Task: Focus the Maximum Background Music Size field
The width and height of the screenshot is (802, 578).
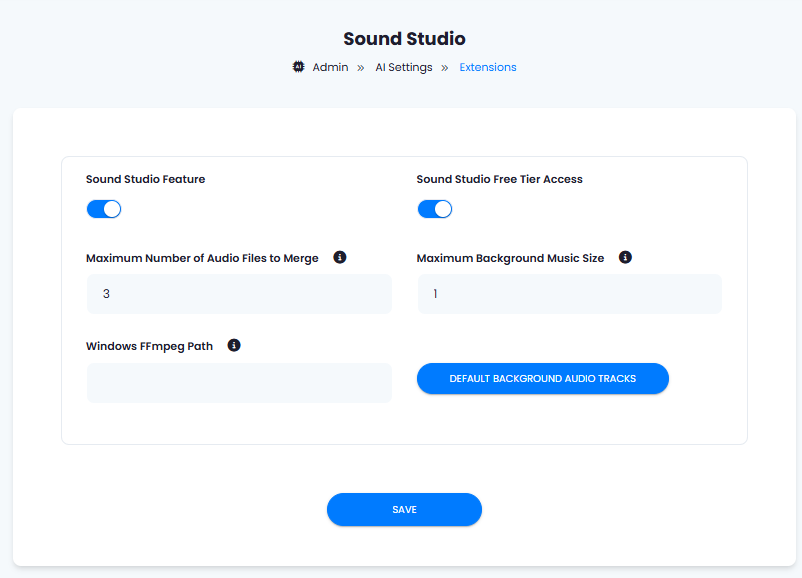Action: (x=570, y=294)
